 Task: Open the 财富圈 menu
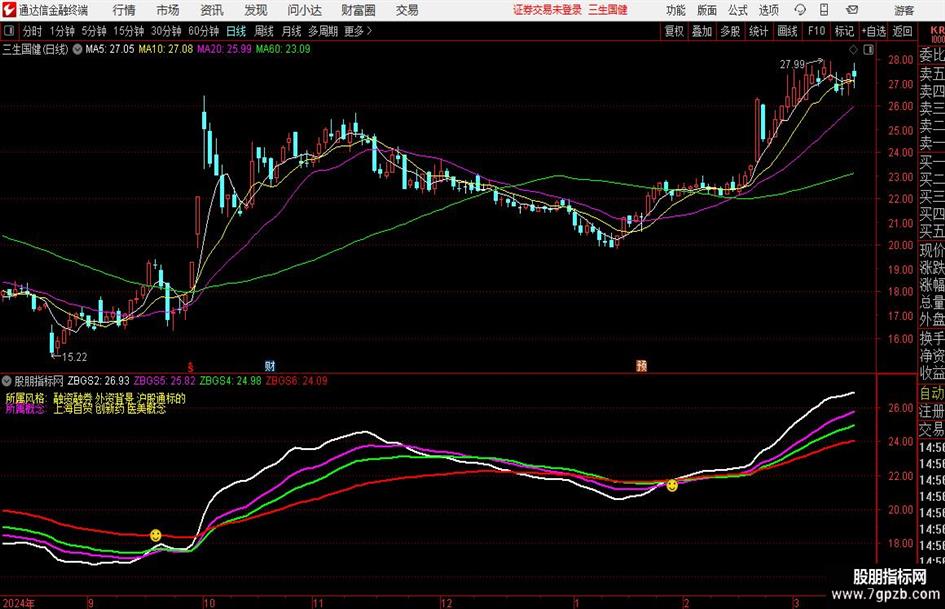[358, 10]
